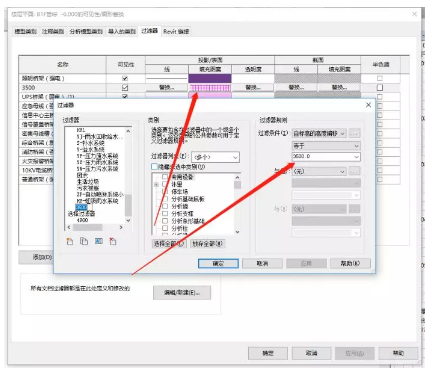
Task: Select the 3500 filter name cell in table
Action: (62, 88)
